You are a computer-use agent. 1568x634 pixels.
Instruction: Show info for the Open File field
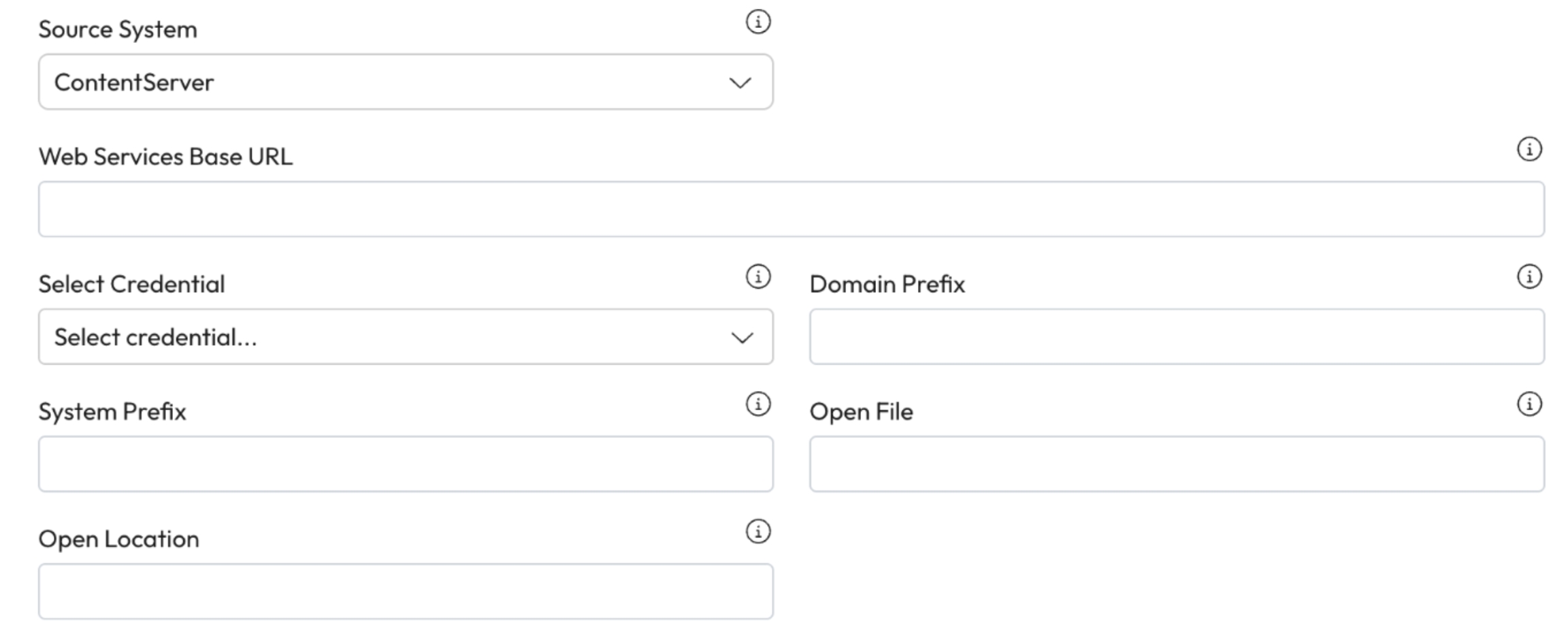coord(1529,404)
